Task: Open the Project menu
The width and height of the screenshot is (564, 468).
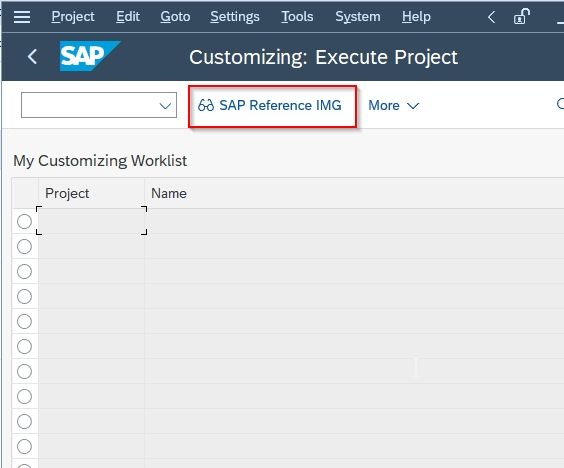Action: tap(73, 17)
